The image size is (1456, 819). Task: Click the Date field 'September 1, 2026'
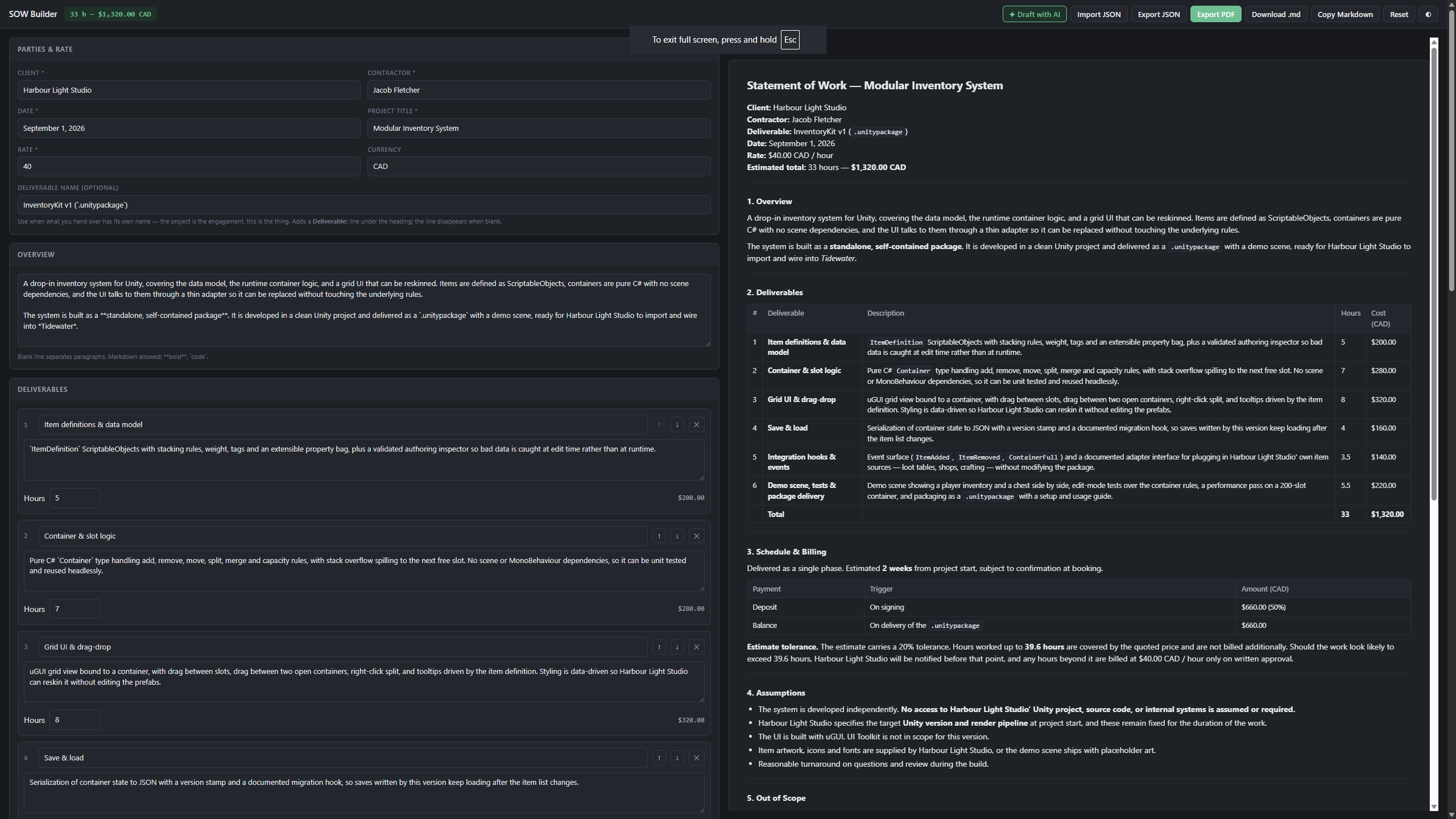(189, 128)
